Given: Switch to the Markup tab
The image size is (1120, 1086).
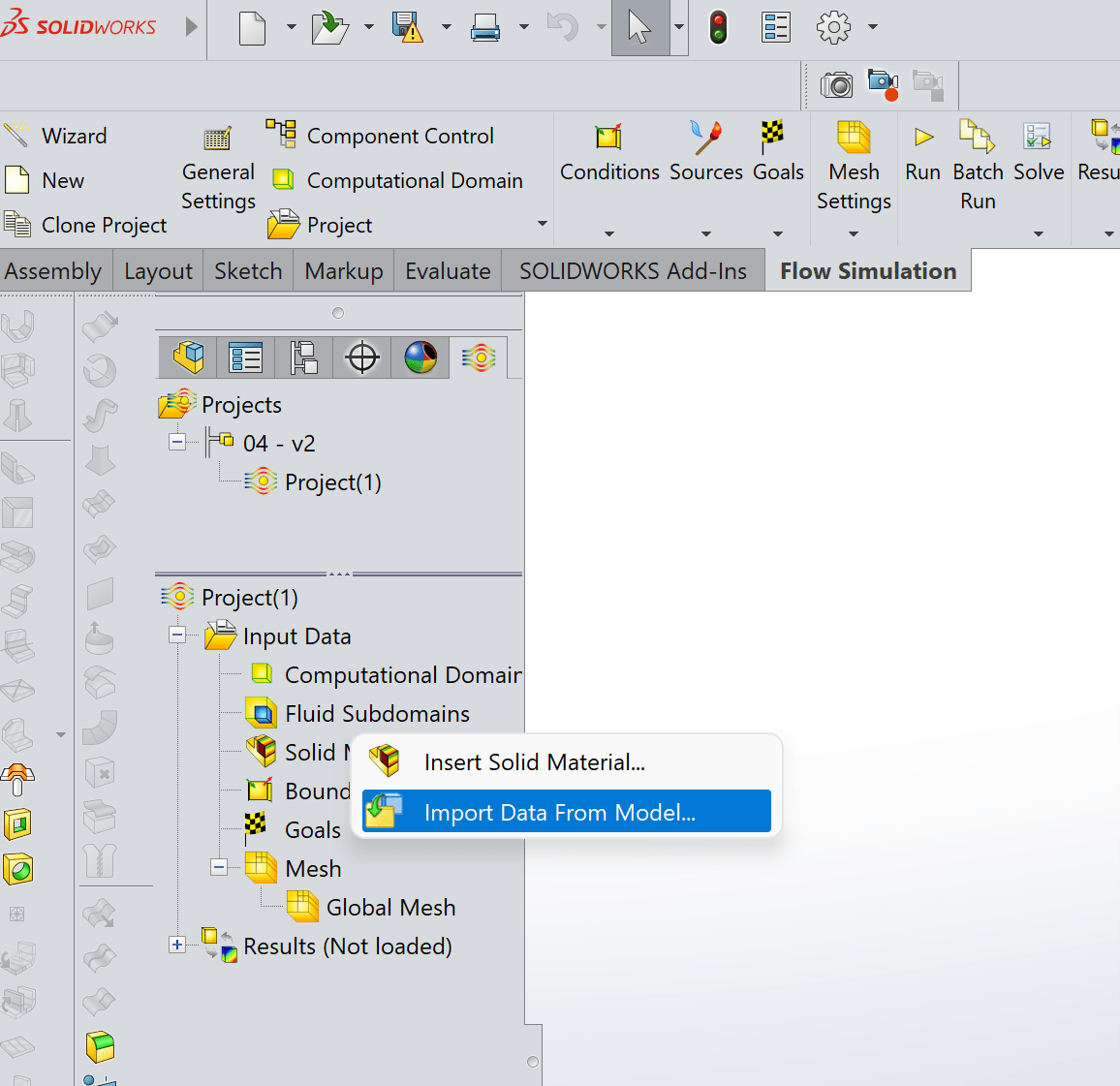Looking at the screenshot, I should pos(344,270).
